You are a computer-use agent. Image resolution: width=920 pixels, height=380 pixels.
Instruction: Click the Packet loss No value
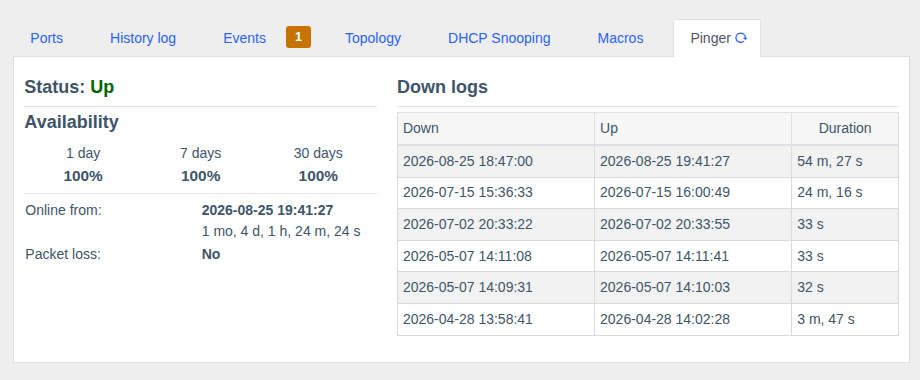point(211,255)
